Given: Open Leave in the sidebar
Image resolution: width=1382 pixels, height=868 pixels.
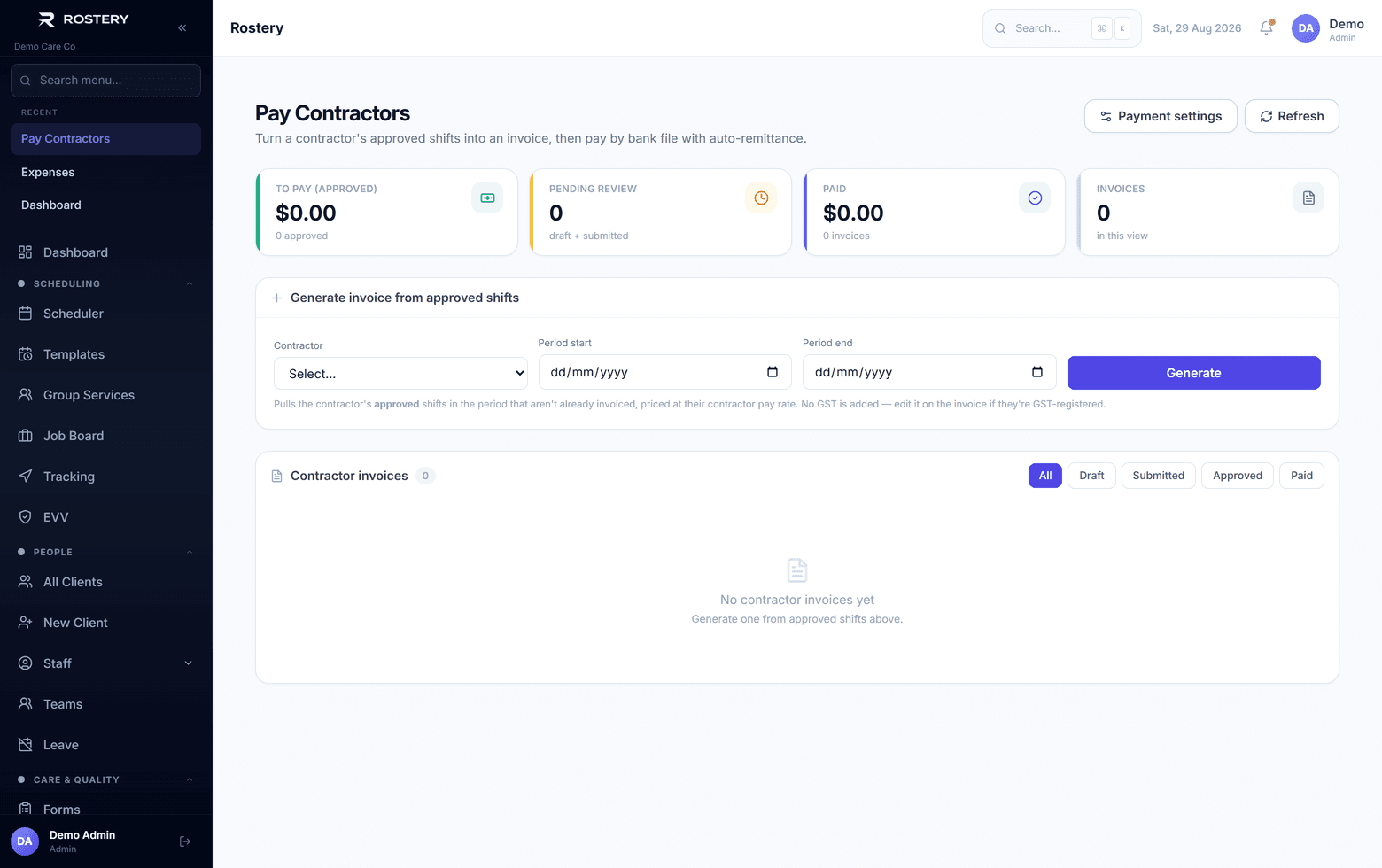Looking at the screenshot, I should point(106,745).
